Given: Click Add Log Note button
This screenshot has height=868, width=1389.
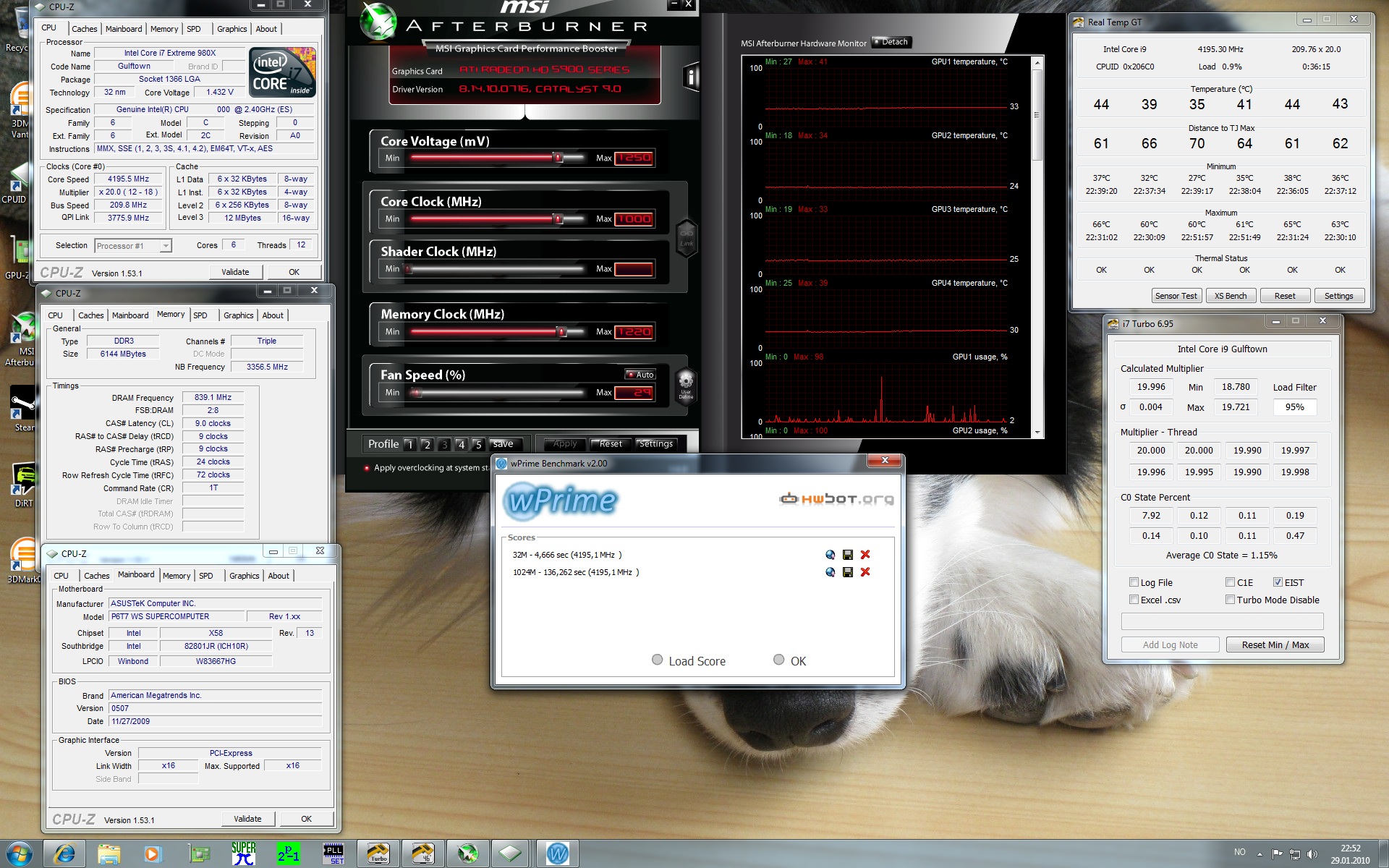Looking at the screenshot, I should coord(1170,644).
